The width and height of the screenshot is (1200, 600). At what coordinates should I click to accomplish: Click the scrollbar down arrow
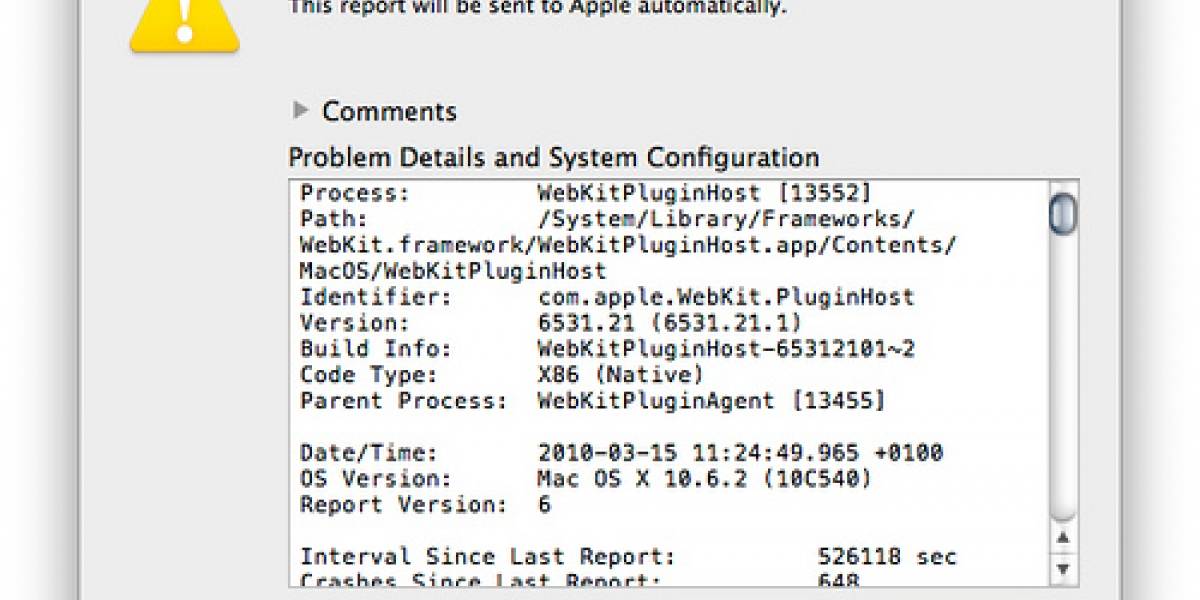click(x=1063, y=571)
